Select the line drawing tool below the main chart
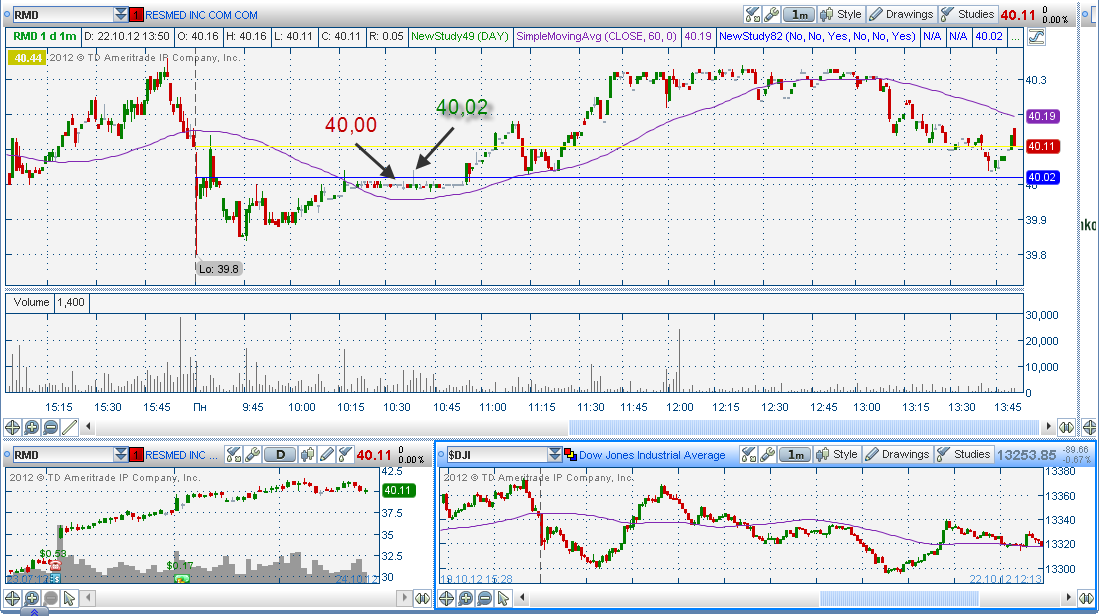 click(69, 427)
